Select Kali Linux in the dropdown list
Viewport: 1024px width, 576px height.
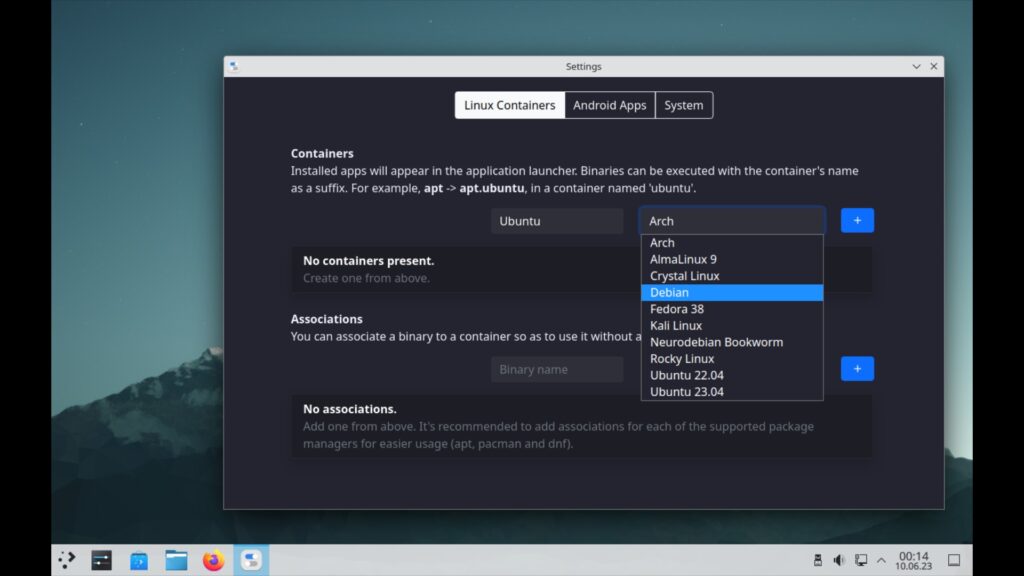[732, 325]
